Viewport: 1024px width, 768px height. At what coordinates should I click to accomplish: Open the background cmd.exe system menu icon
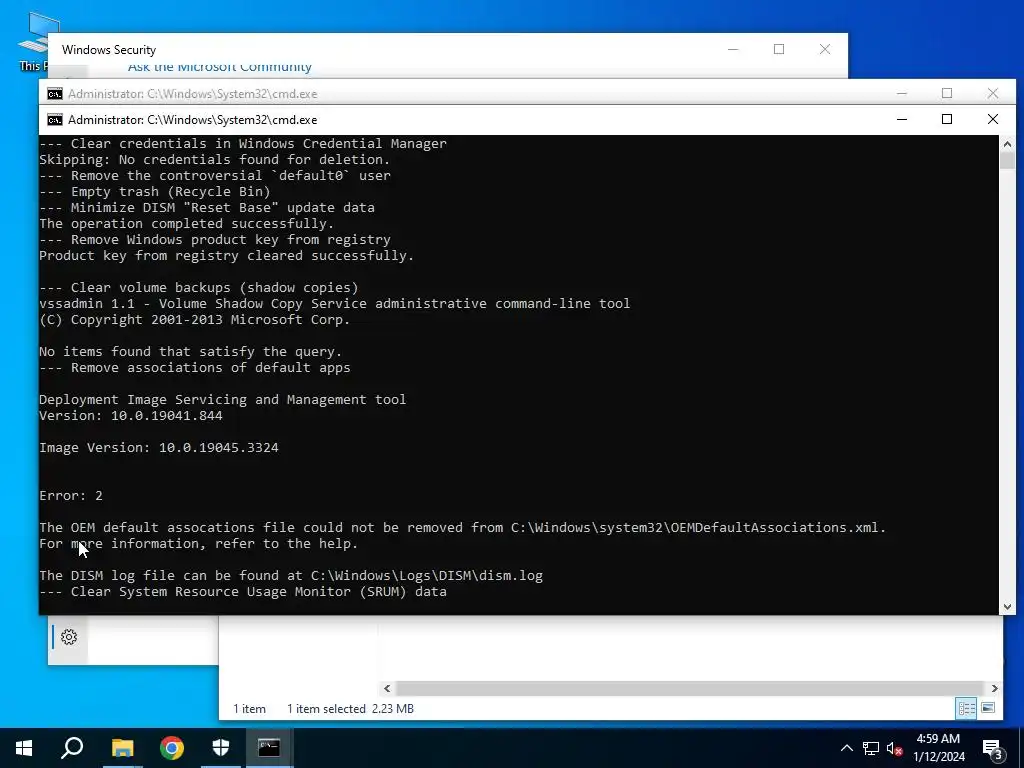click(x=55, y=94)
